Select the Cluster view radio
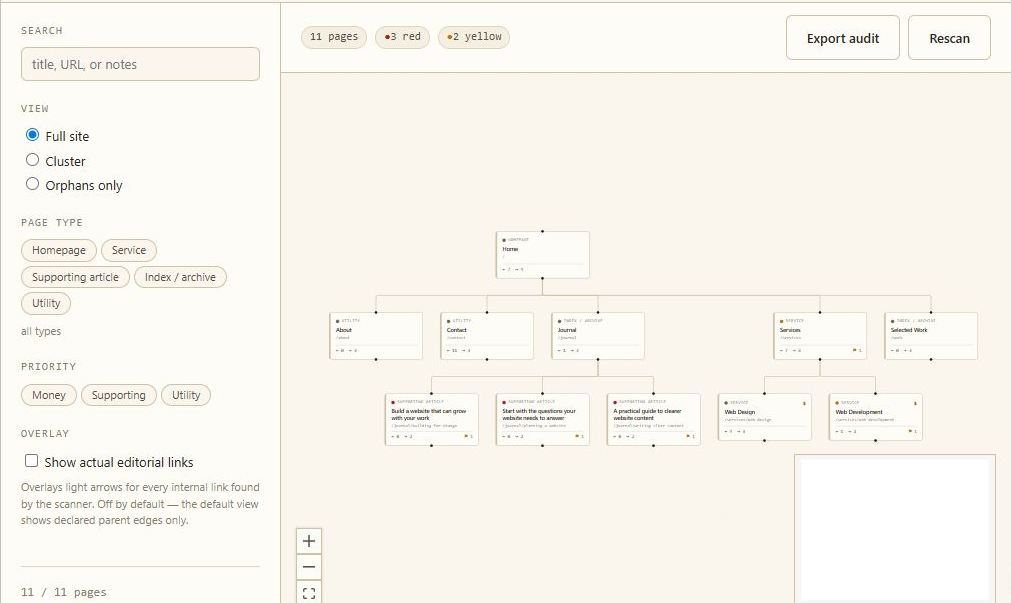Image resolution: width=1011 pixels, height=603 pixels. (32, 159)
